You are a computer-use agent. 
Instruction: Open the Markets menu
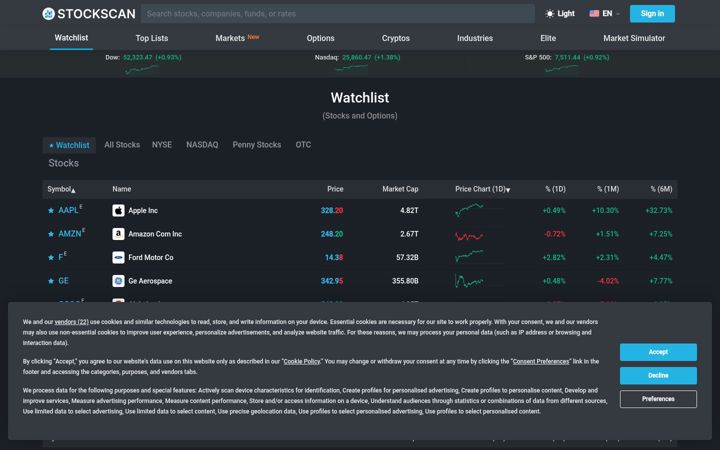pos(230,39)
